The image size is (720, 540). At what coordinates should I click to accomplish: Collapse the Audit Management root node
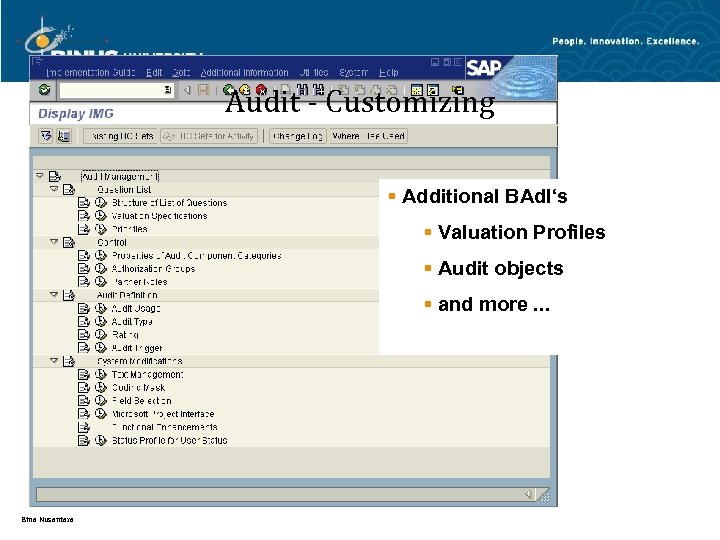click(x=39, y=176)
